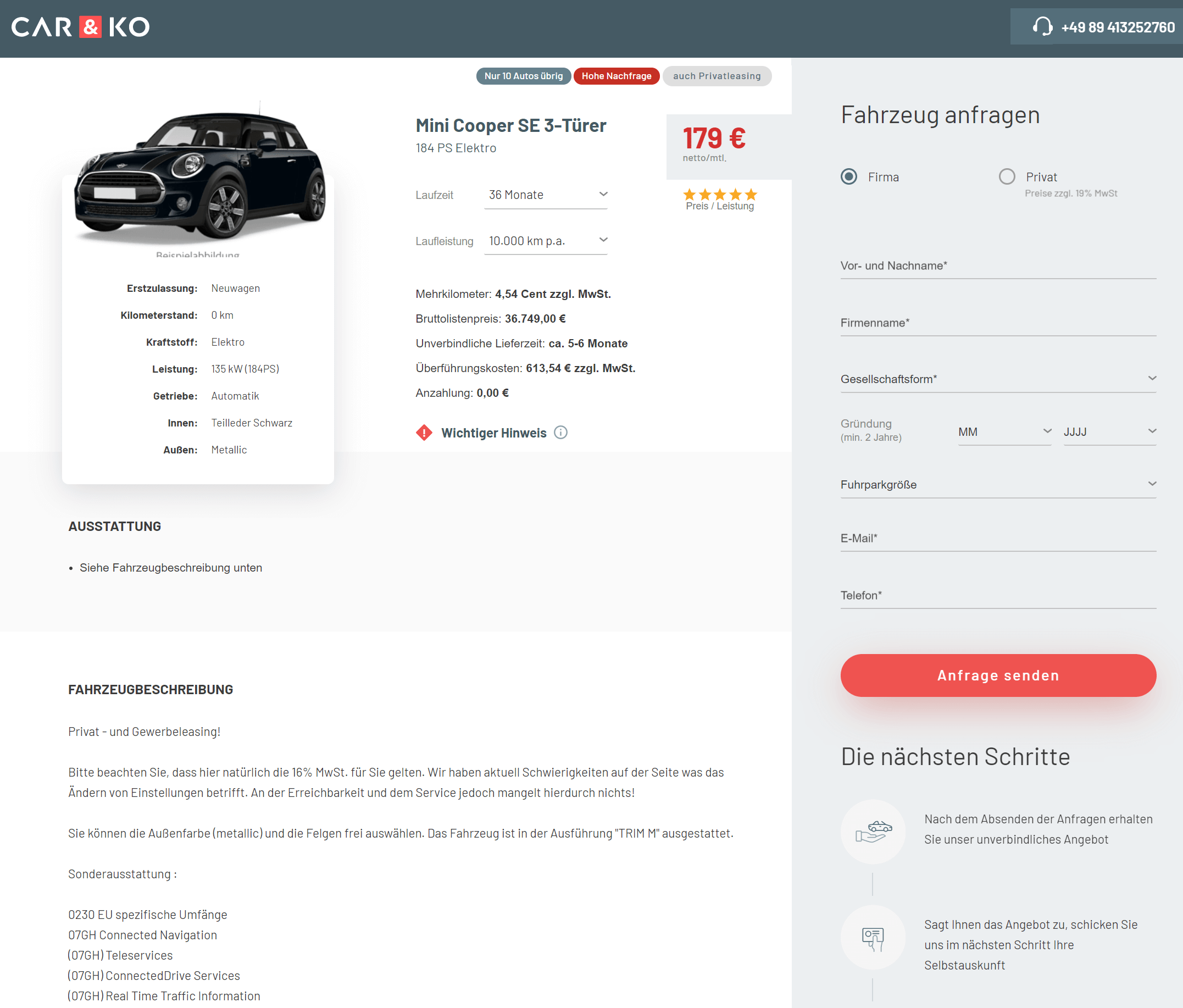Click the Hohe Nachfrage badge
This screenshot has width=1183, height=1008.
click(616, 76)
